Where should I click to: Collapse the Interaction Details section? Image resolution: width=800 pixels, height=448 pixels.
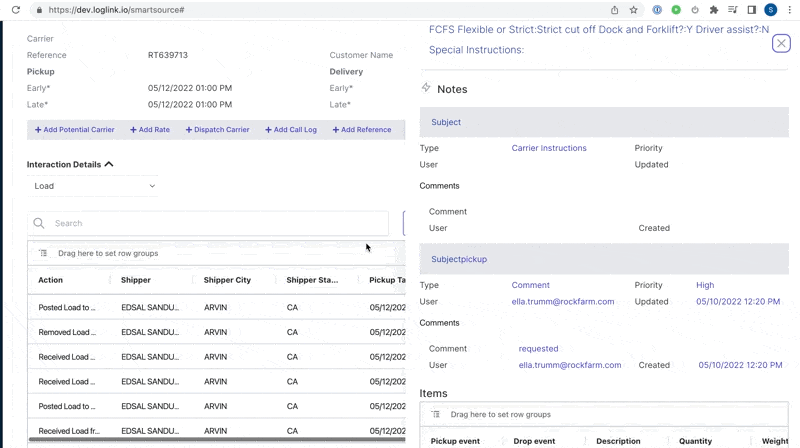click(109, 164)
